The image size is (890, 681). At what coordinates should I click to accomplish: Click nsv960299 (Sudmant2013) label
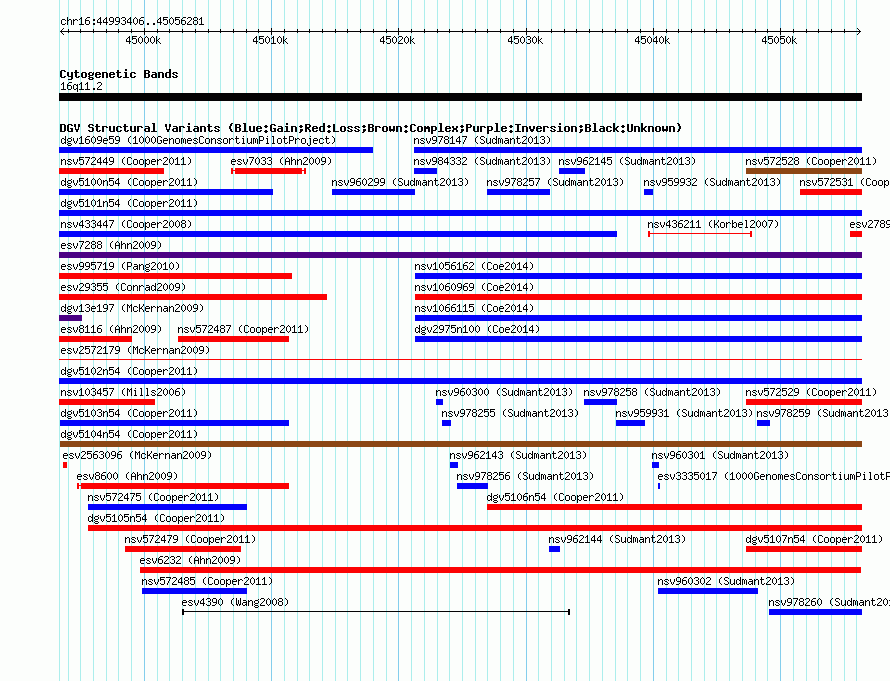click(400, 182)
